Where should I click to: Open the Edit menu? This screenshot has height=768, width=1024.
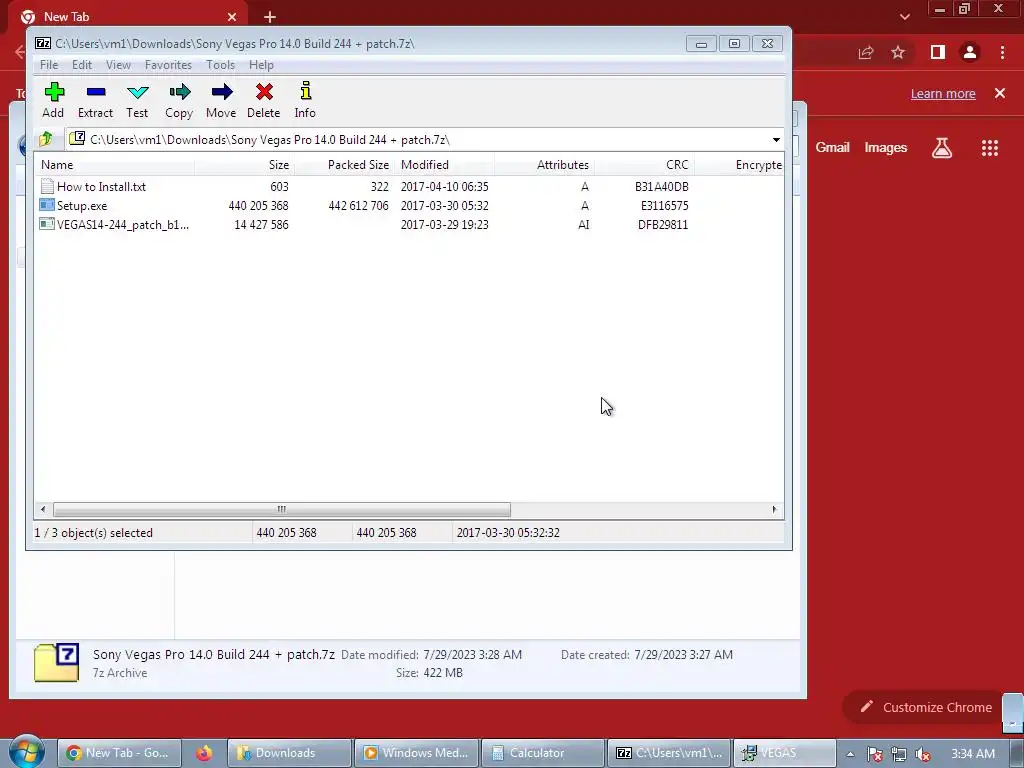point(82,65)
